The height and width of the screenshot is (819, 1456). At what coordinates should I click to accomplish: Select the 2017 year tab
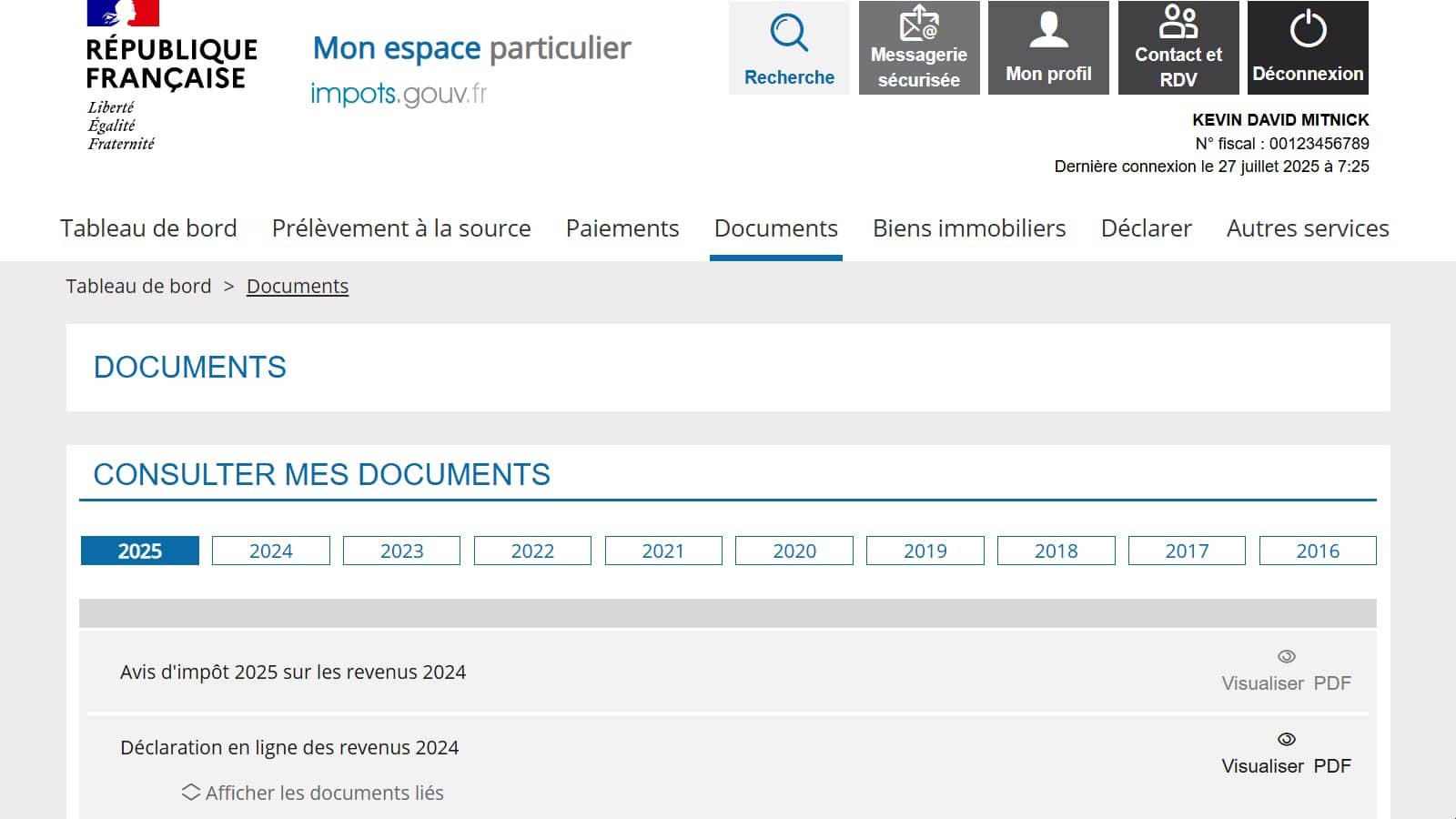1187,551
